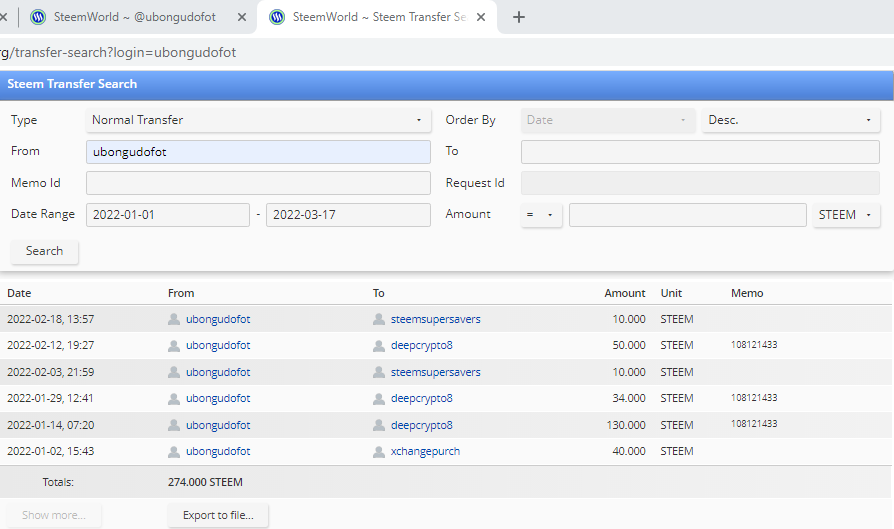
Task: Click user avatar icon beside steemsupersavers 2022-02-03
Action: 379,372
